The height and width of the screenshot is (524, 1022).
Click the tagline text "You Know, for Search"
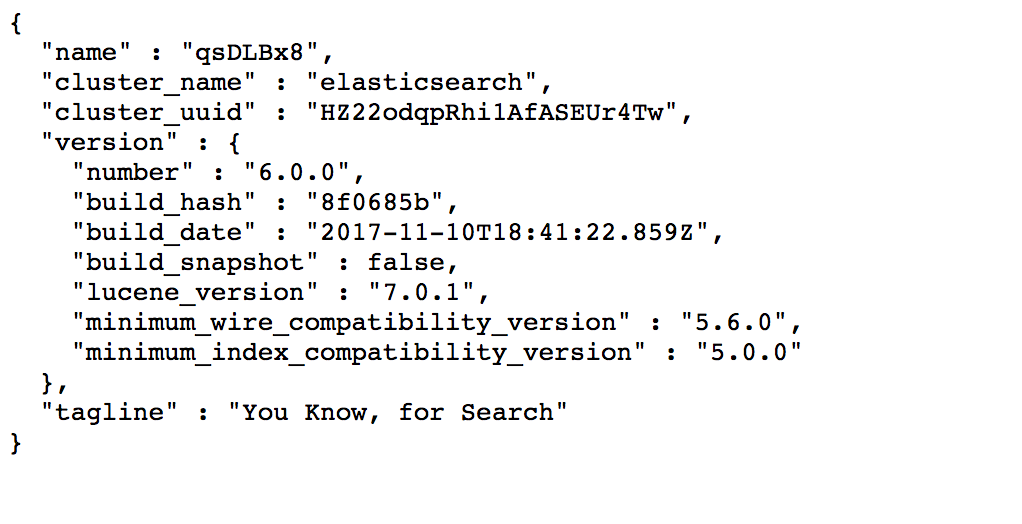(x=398, y=412)
